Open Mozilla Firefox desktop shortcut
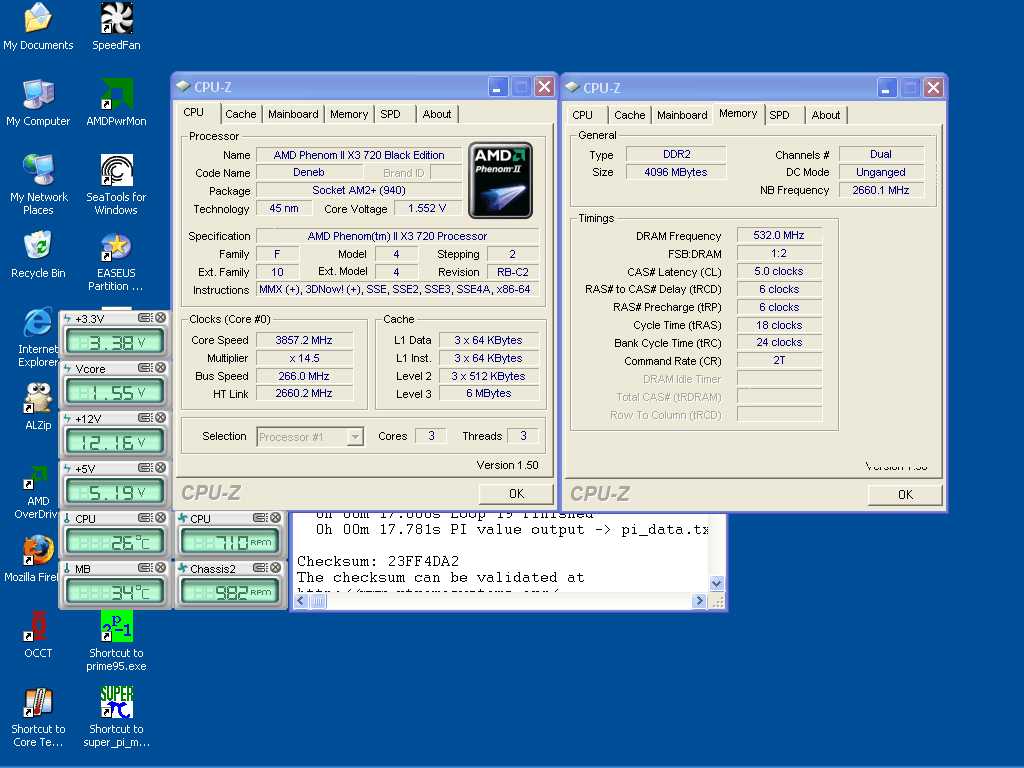 [38, 551]
